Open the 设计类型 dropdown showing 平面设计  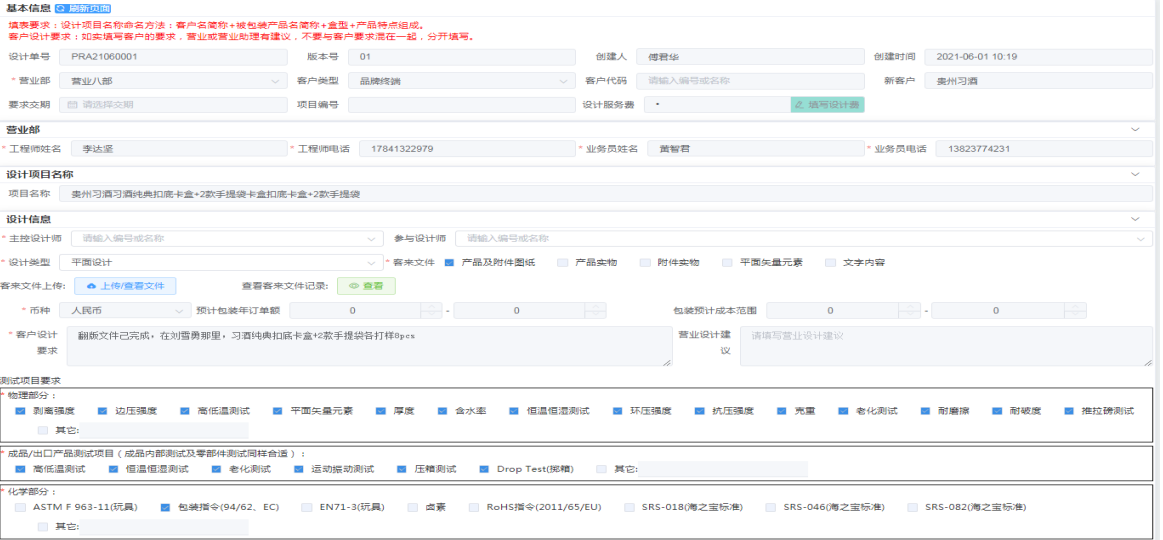[x=221, y=263]
